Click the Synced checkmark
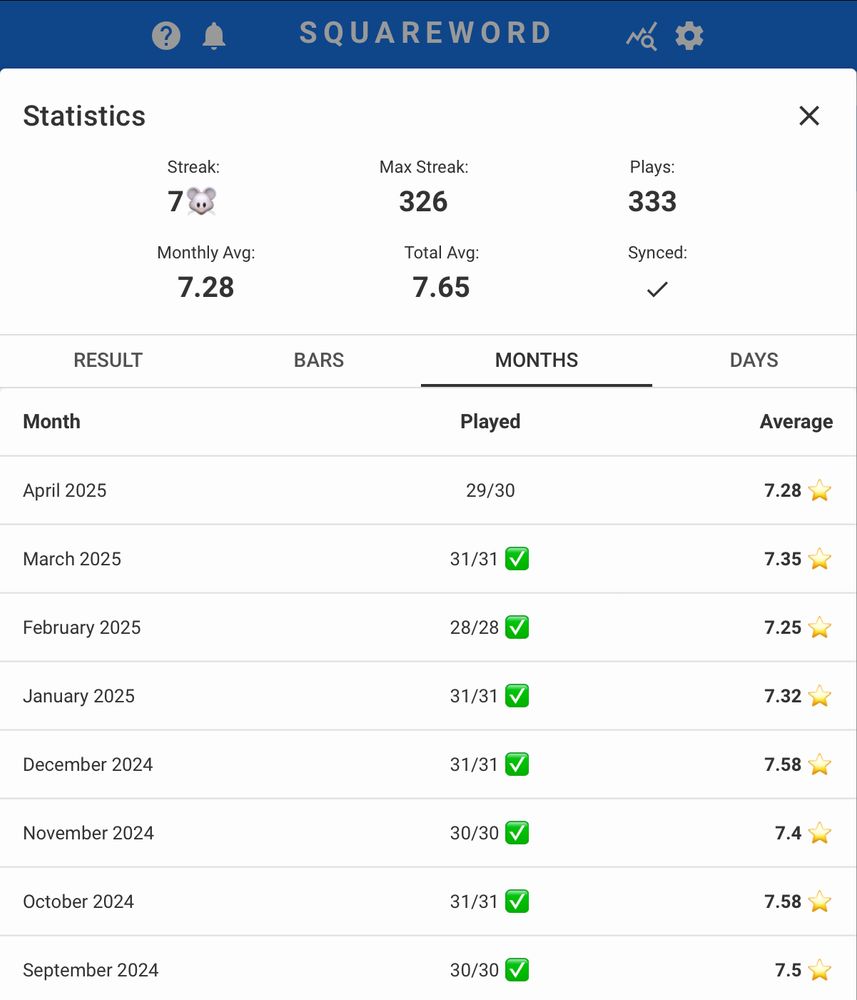Image resolution: width=857 pixels, height=1000 pixels. coord(657,289)
